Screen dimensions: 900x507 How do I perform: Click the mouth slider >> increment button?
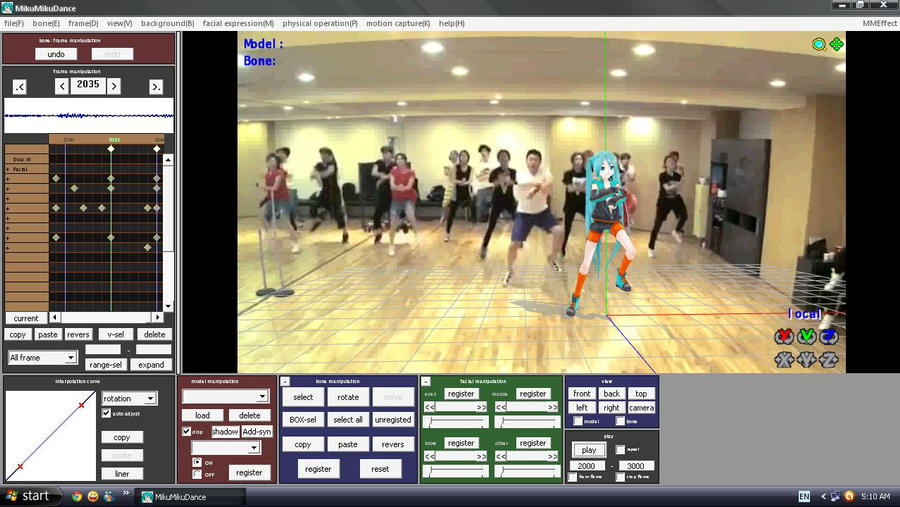[x=553, y=407]
